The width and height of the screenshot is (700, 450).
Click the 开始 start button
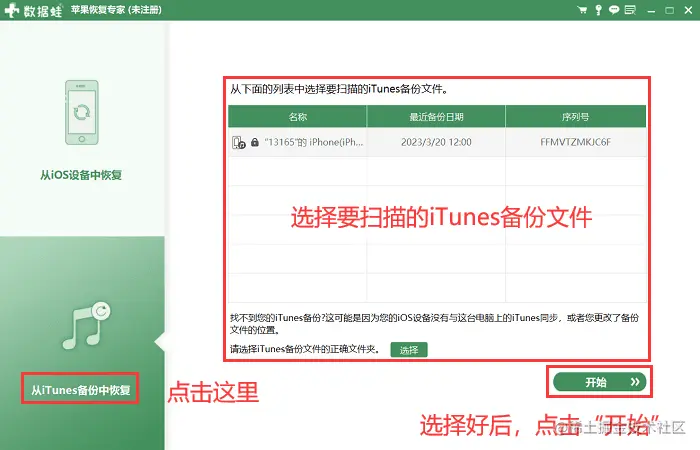[600, 382]
